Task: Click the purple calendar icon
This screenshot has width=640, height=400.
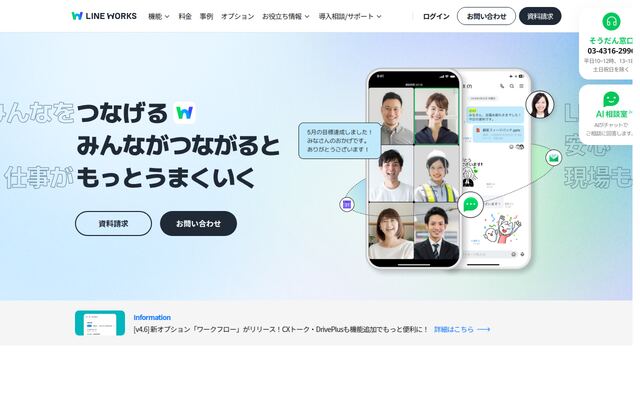Action: (347, 204)
